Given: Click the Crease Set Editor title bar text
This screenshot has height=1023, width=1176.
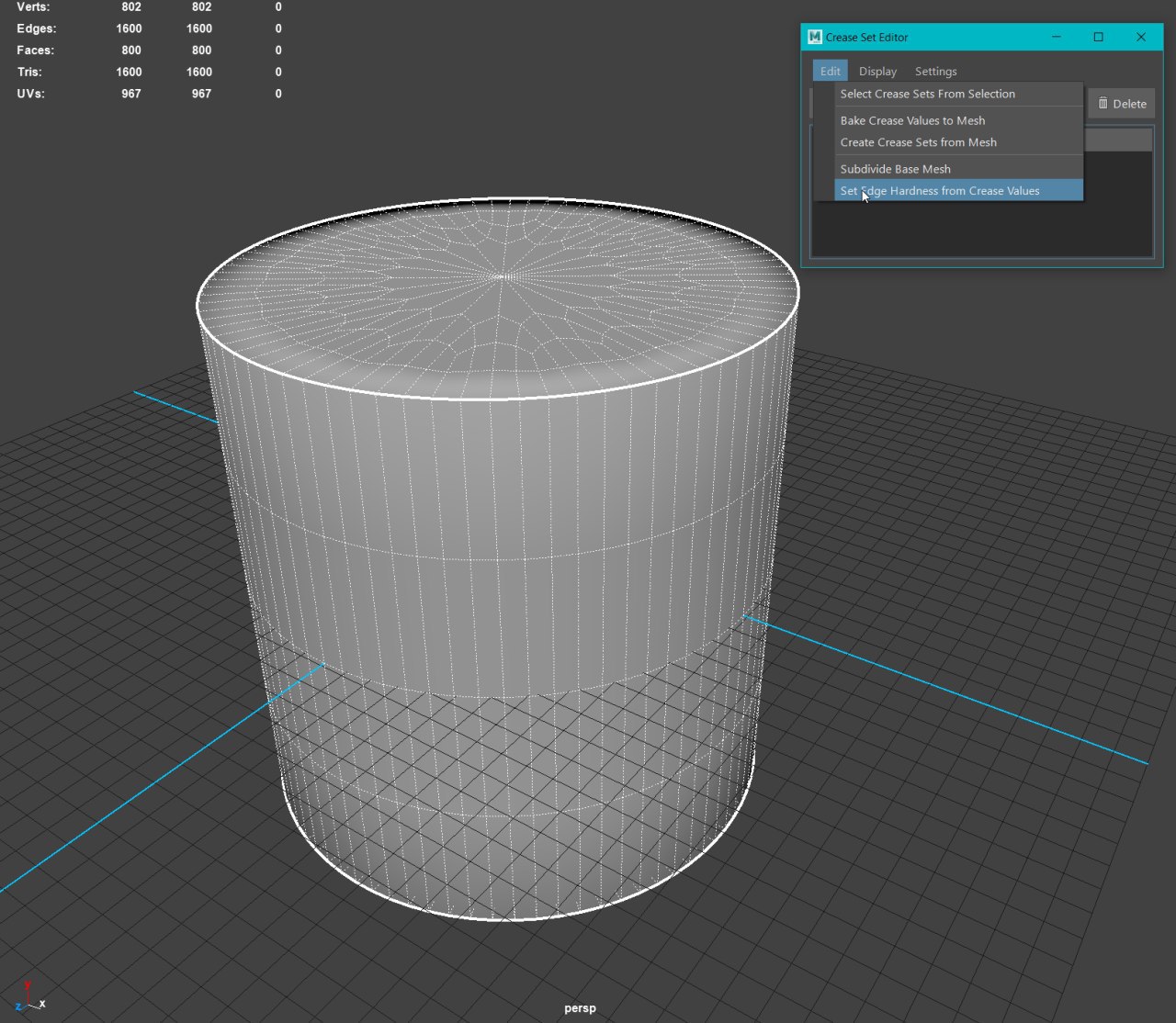Looking at the screenshot, I should tap(866, 38).
